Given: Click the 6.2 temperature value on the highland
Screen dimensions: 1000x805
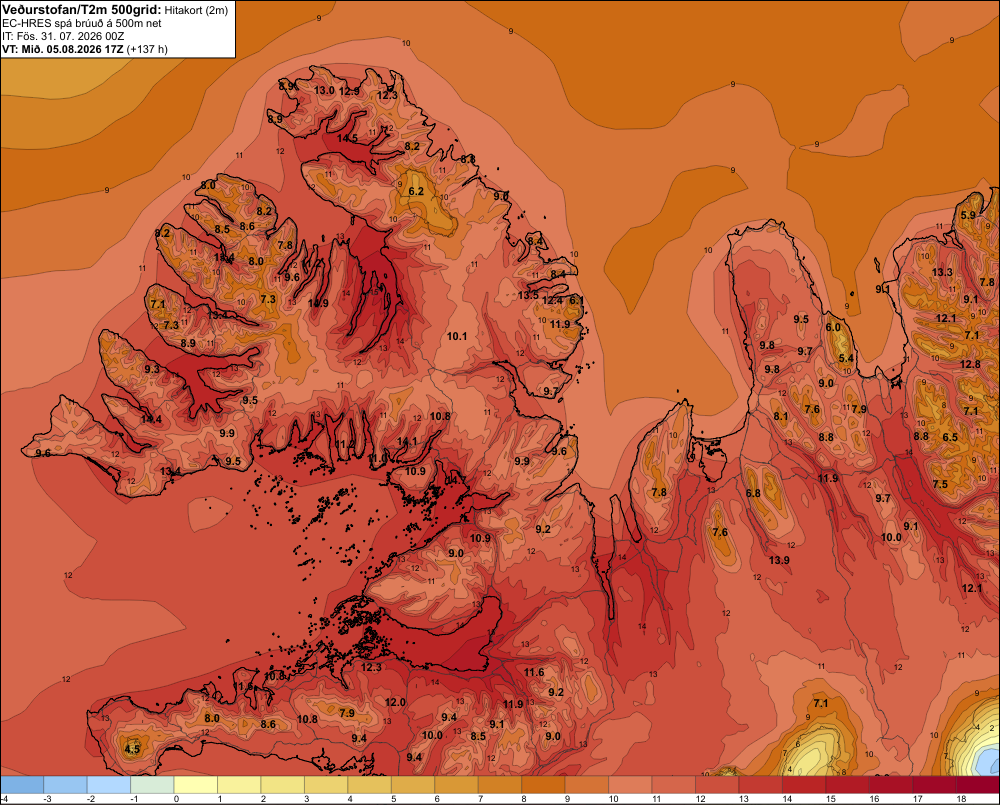Looking at the screenshot, I should 416,191.
